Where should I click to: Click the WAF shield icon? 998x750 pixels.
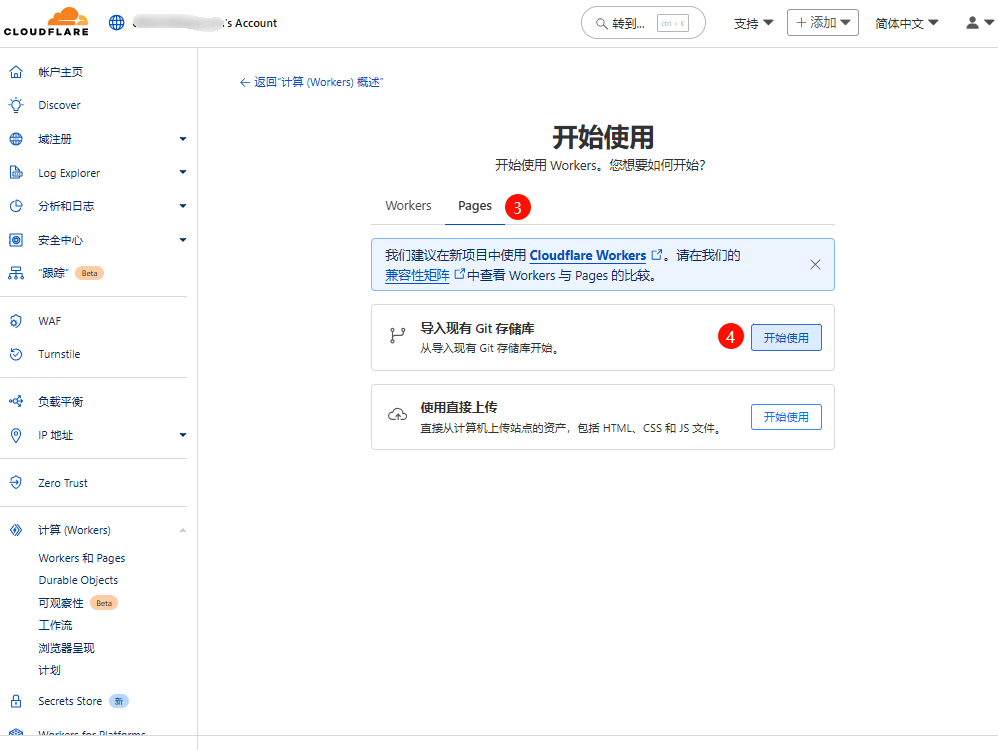point(16,321)
